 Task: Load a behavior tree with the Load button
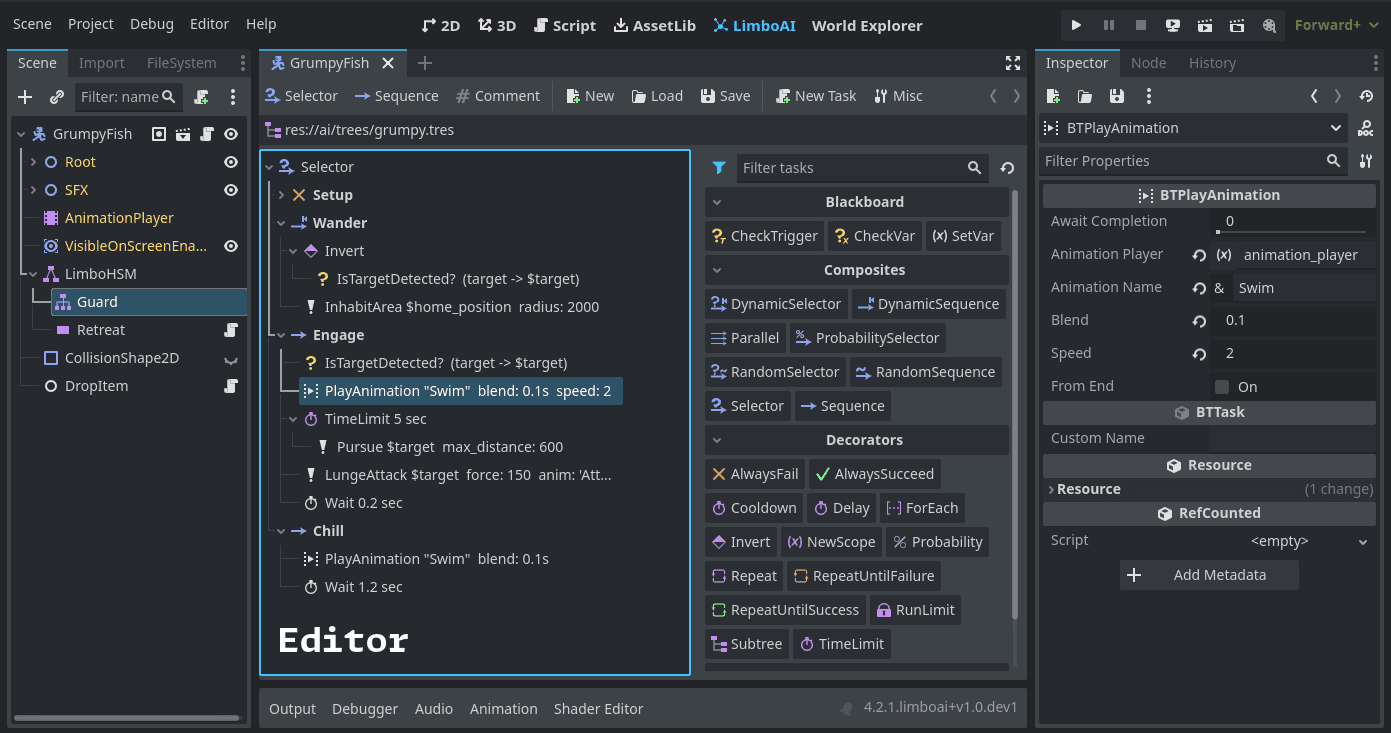[x=657, y=95]
